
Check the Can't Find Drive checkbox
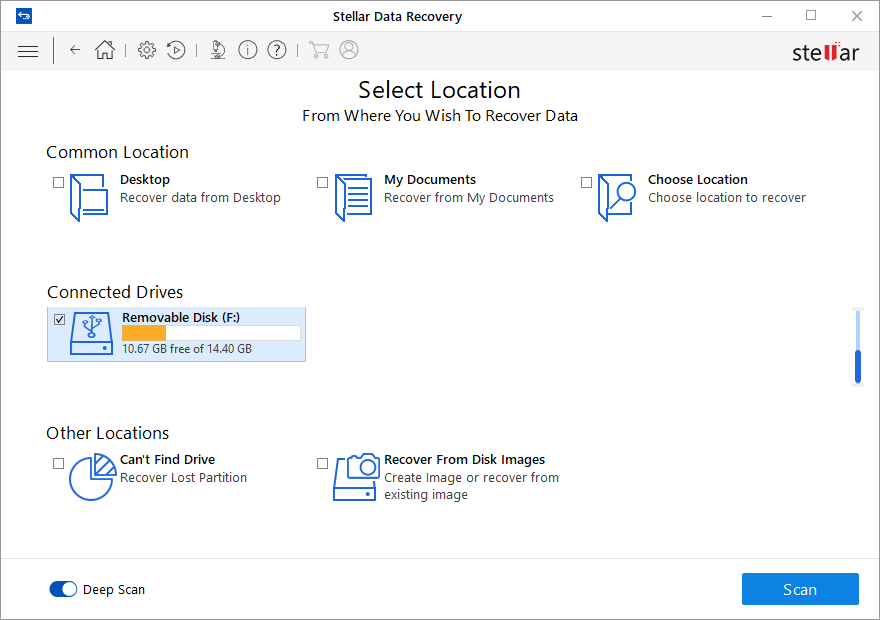point(58,463)
